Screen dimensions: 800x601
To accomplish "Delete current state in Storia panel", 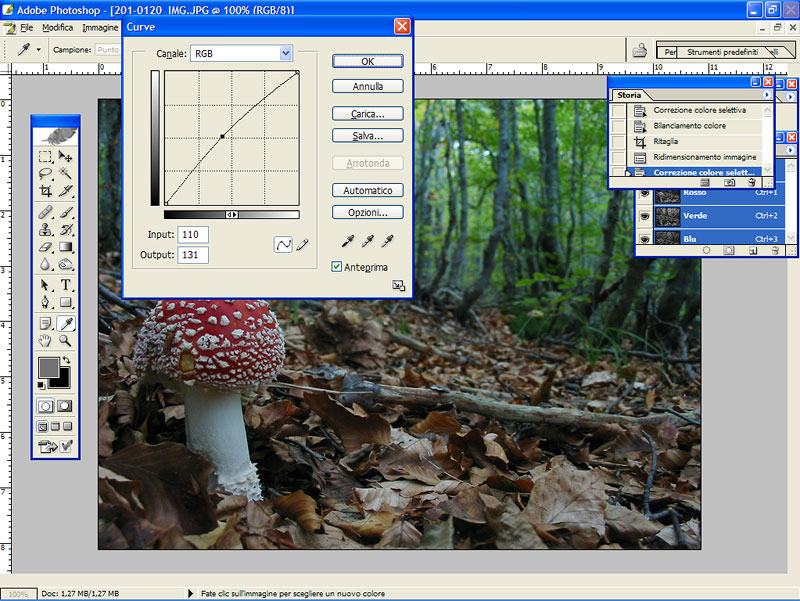I will point(751,182).
